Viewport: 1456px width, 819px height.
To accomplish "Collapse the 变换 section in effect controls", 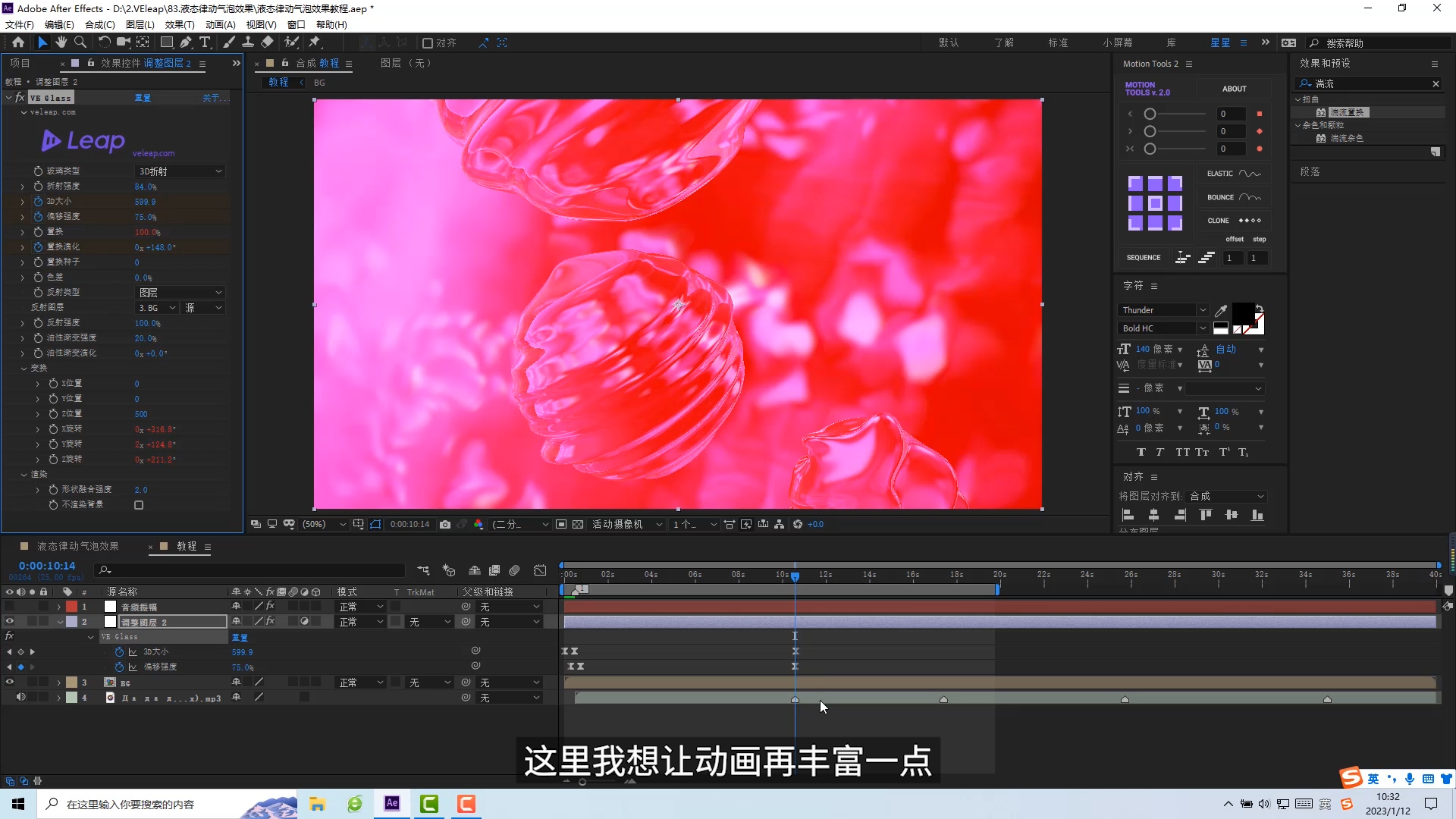I will [24, 369].
